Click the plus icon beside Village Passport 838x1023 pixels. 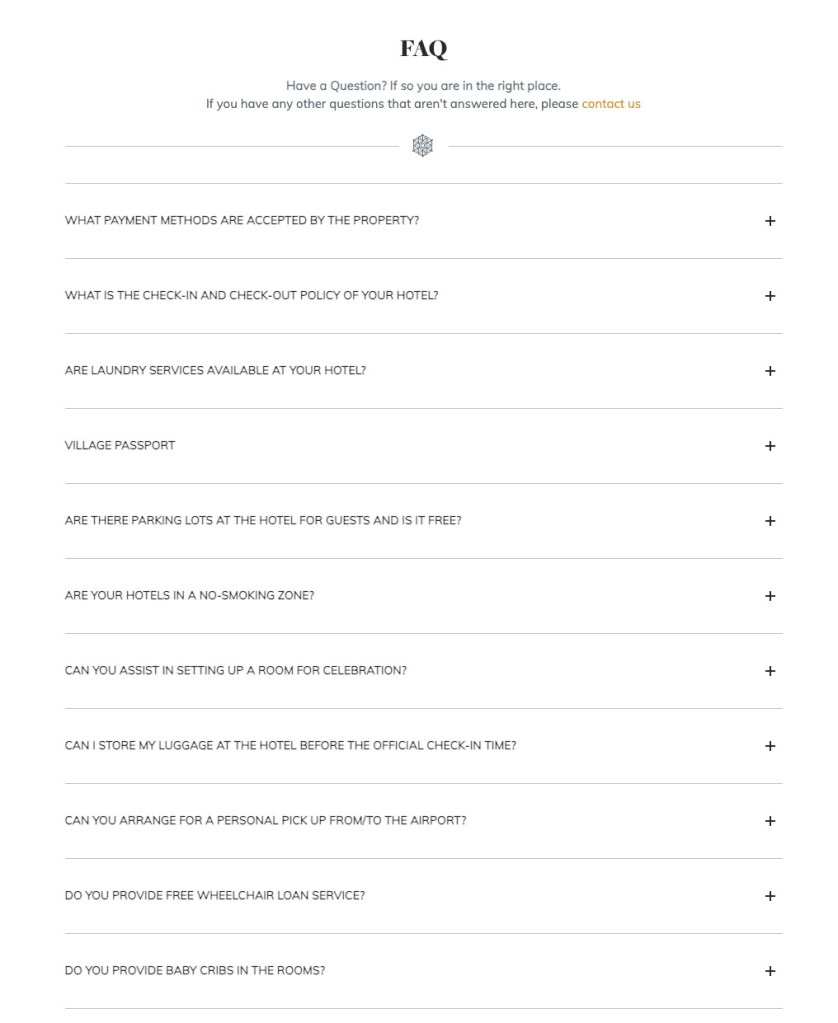pyautogui.click(x=769, y=446)
